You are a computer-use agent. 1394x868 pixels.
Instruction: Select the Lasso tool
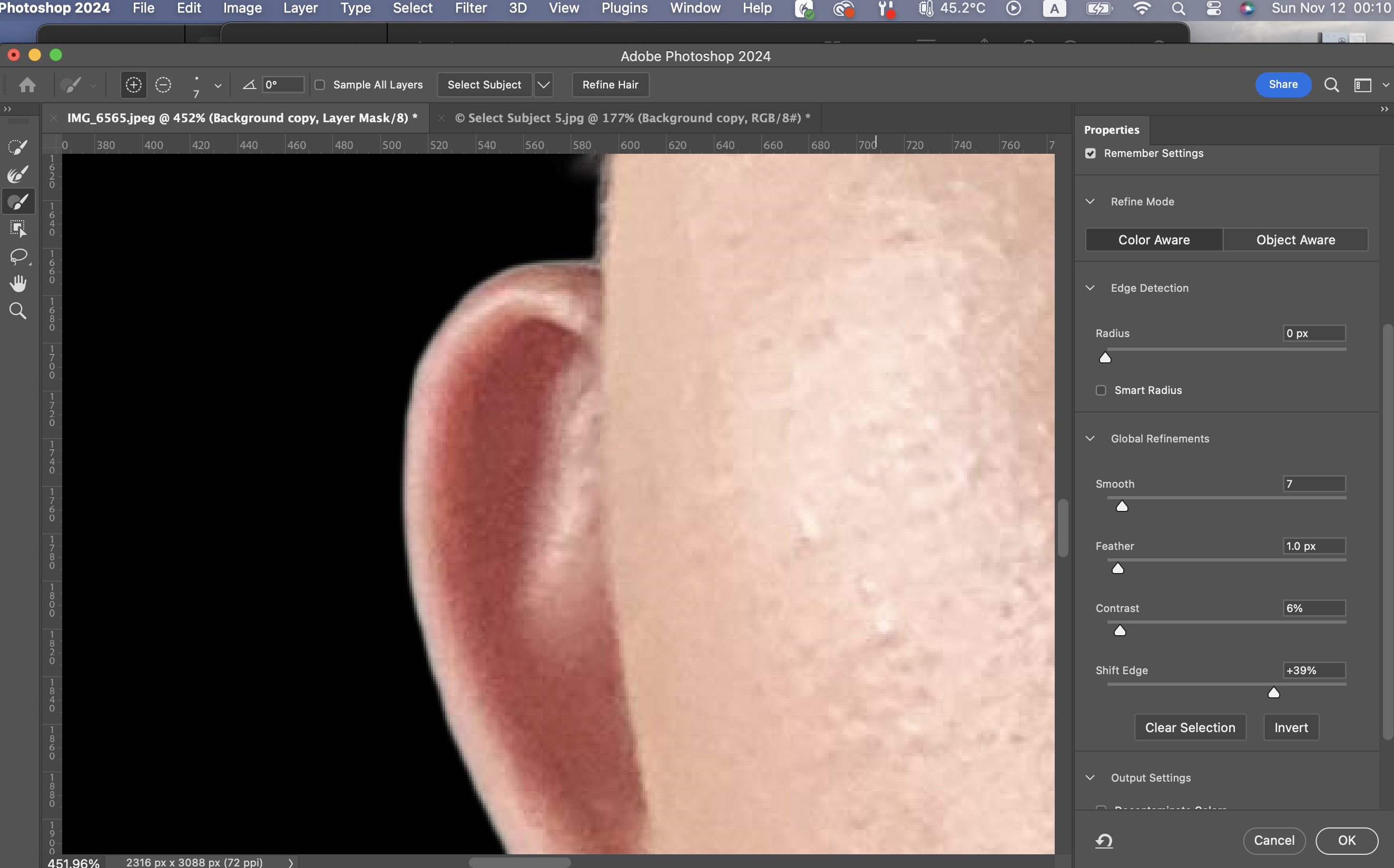18,256
